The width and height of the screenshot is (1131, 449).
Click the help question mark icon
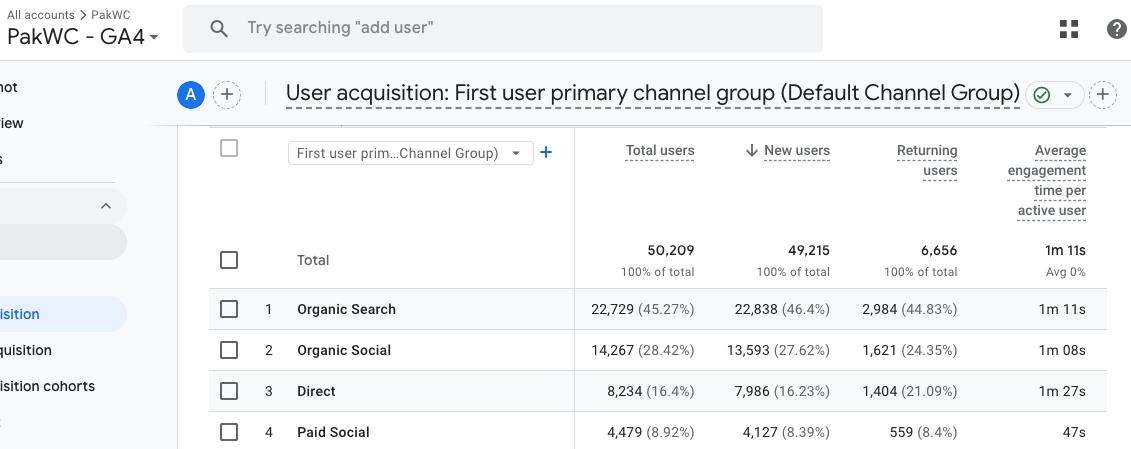tap(1116, 29)
